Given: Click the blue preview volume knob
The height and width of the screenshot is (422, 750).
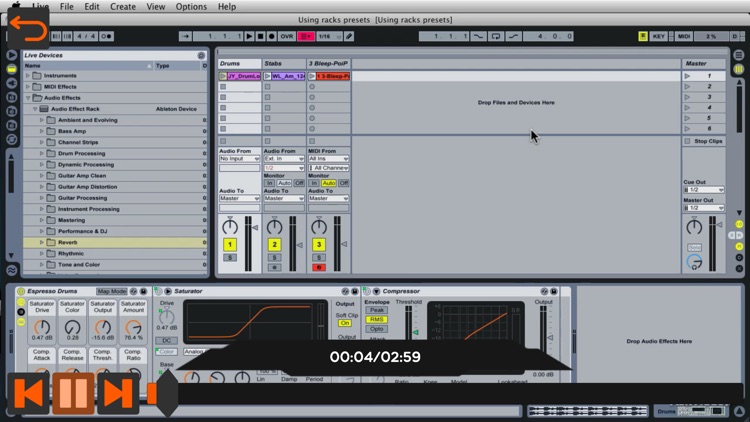Looking at the screenshot, I should coord(694,262).
